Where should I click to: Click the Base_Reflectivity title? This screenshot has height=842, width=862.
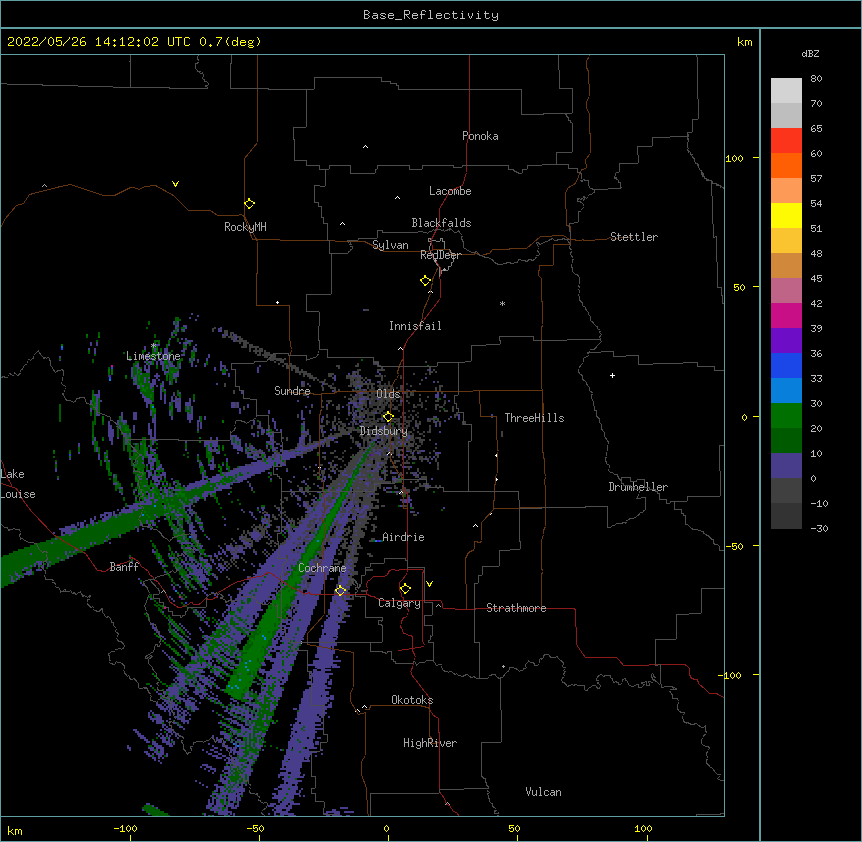[x=431, y=15]
